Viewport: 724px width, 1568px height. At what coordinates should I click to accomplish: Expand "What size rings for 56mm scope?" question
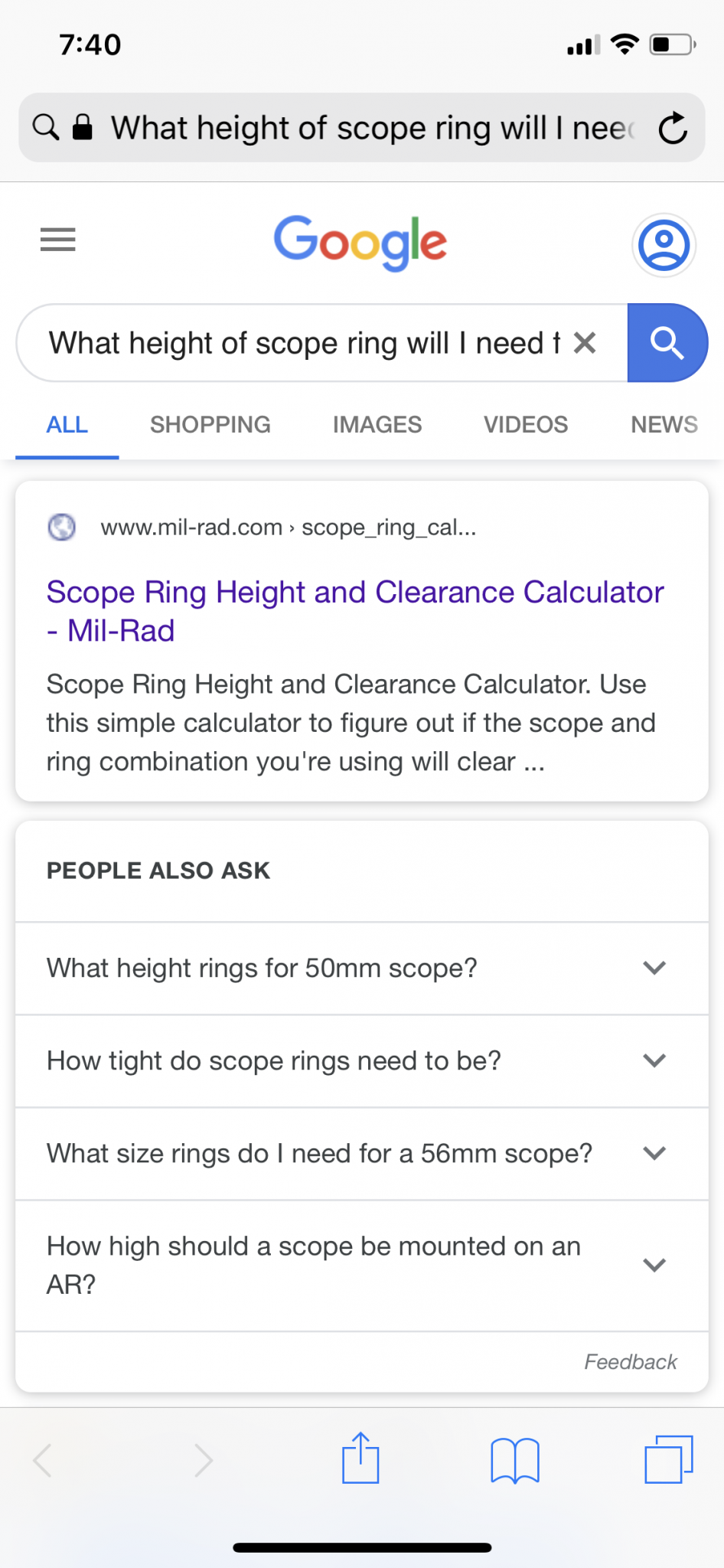click(x=362, y=1154)
